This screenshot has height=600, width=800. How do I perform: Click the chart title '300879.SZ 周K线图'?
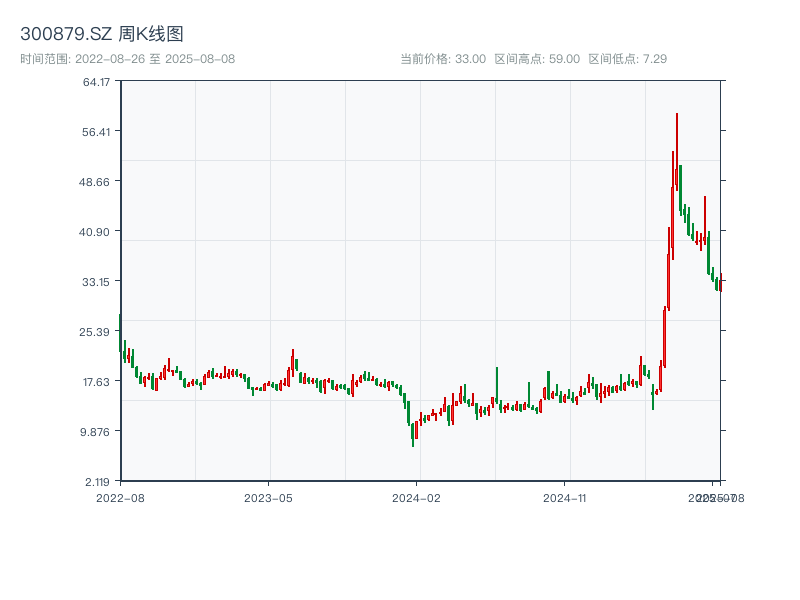pos(102,34)
